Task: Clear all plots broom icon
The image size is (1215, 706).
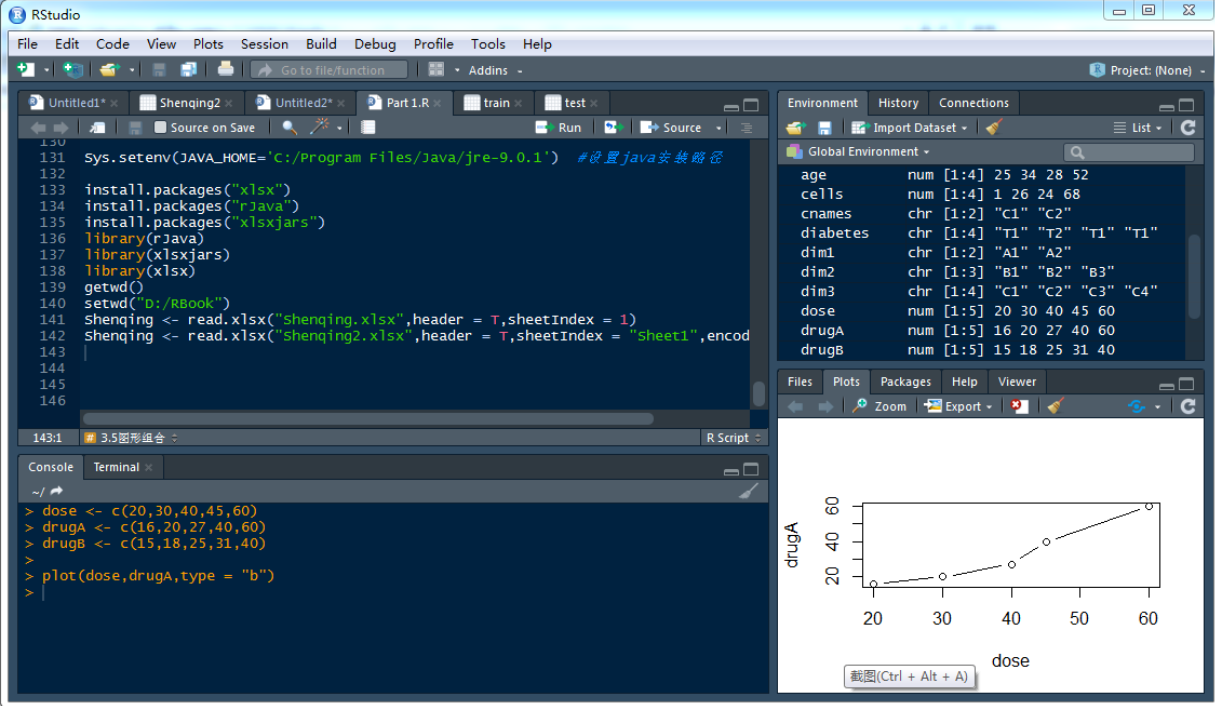Action: click(x=1055, y=406)
